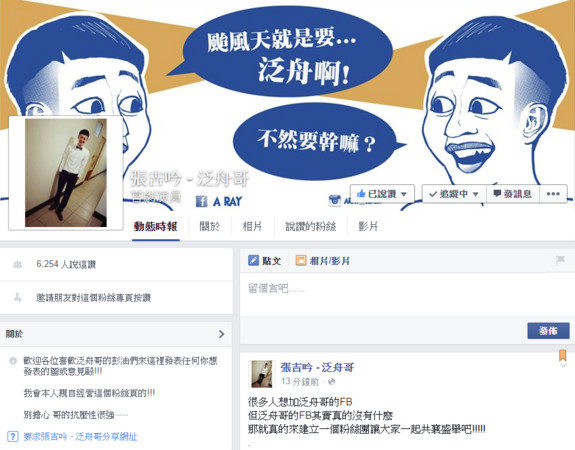Click the 留個言吧 text input field
The height and width of the screenshot is (450, 575).
coord(407,293)
